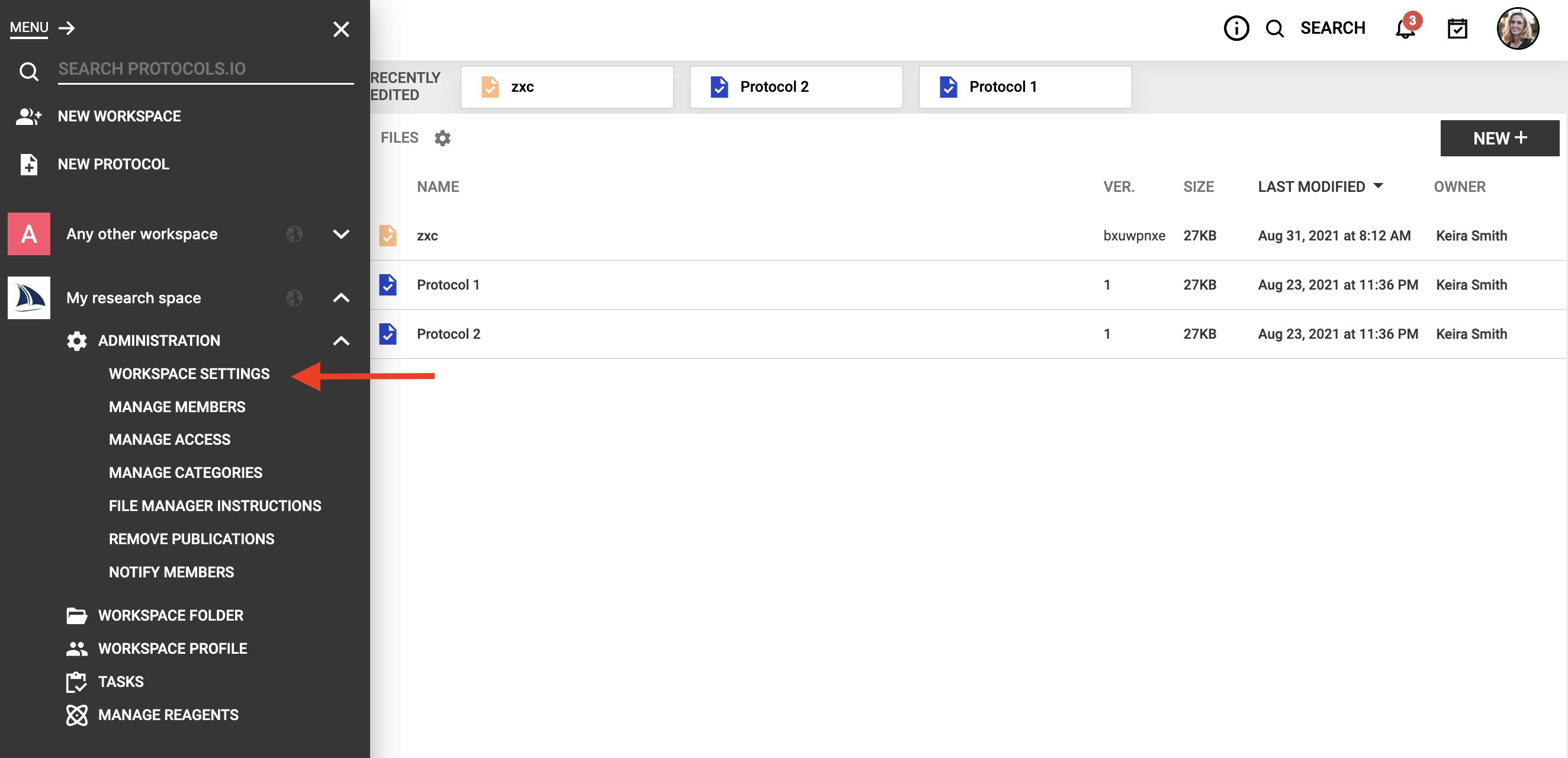Image resolution: width=1568 pixels, height=758 pixels.
Task: Click the globe icon beside Any other workspace
Action: point(295,234)
